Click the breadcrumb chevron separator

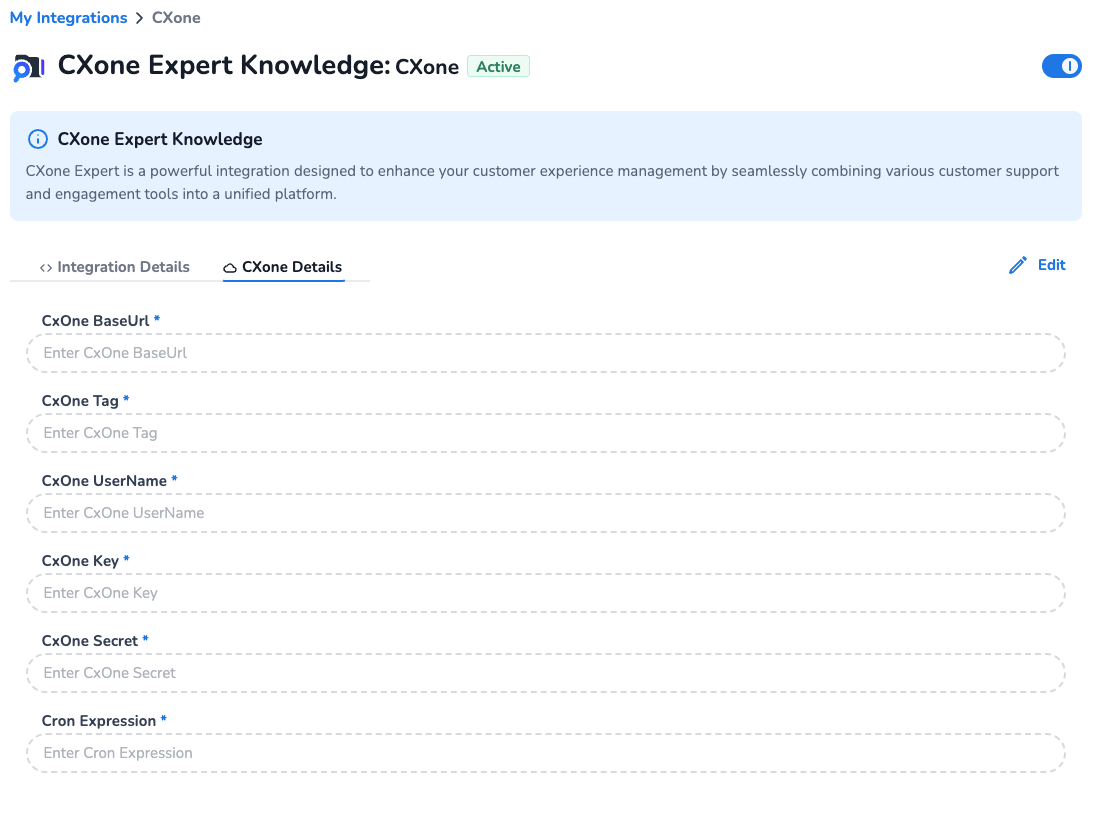(x=139, y=18)
